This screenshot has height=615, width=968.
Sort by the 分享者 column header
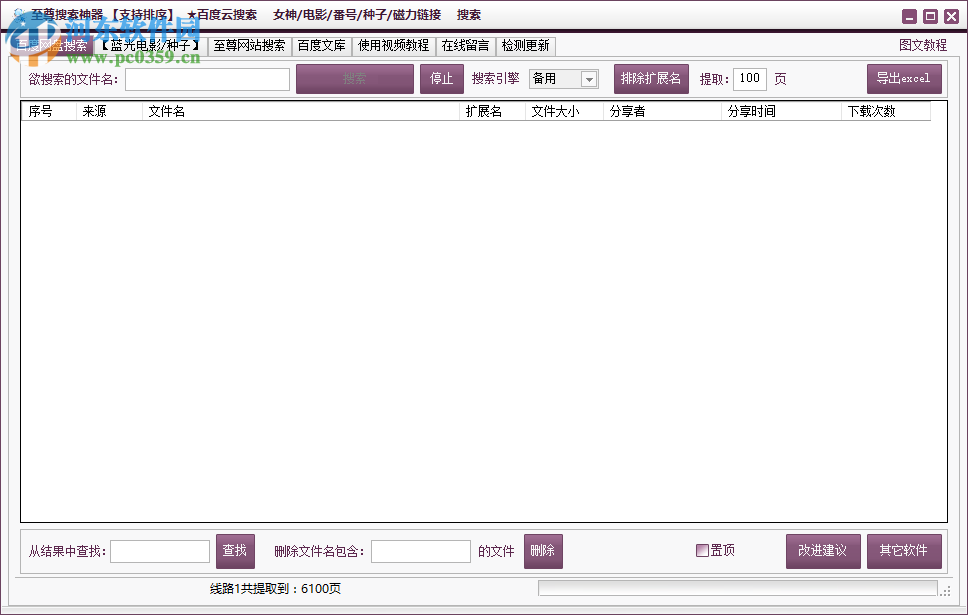662,111
